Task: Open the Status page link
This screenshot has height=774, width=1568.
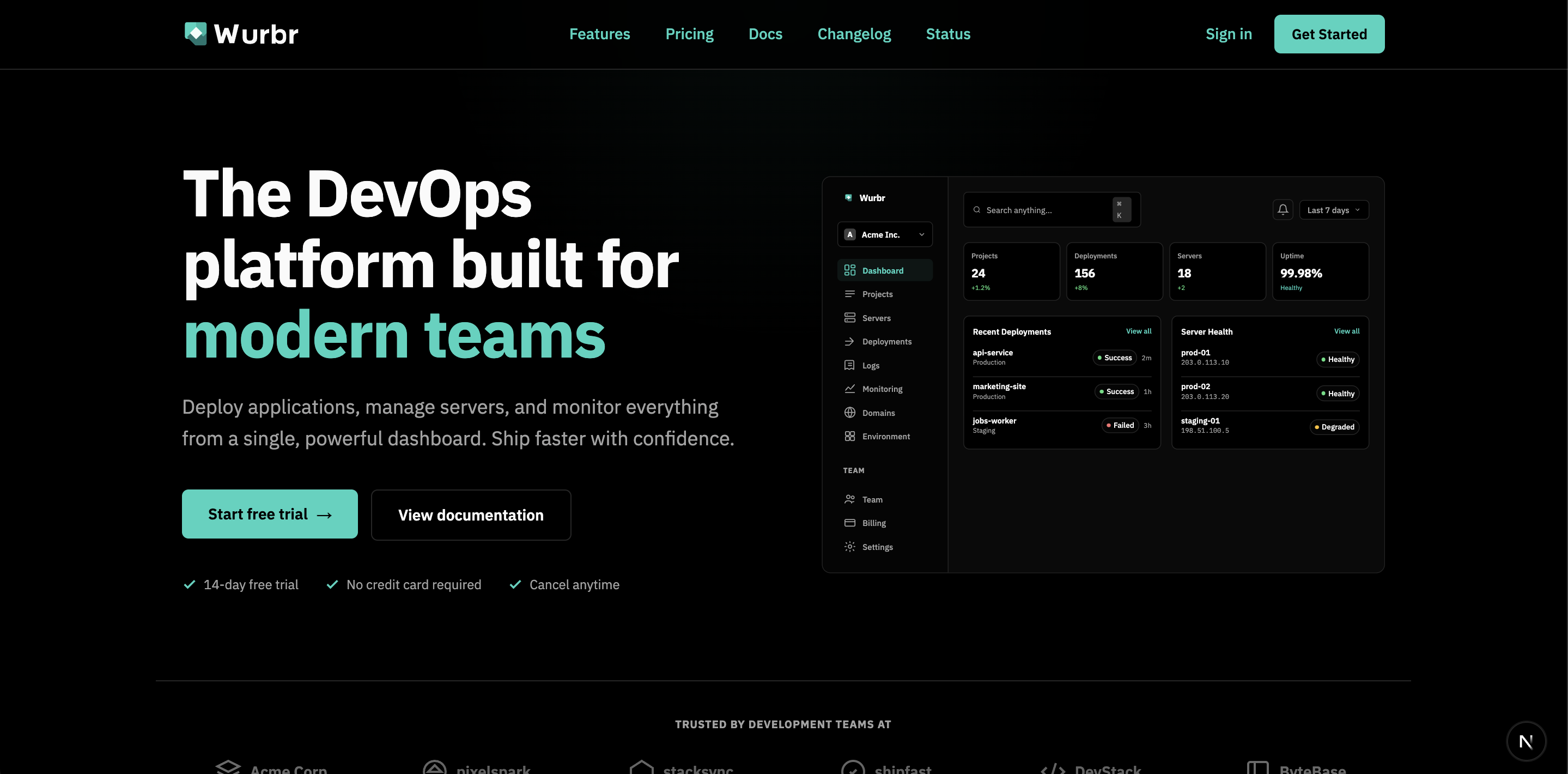Action: point(948,34)
